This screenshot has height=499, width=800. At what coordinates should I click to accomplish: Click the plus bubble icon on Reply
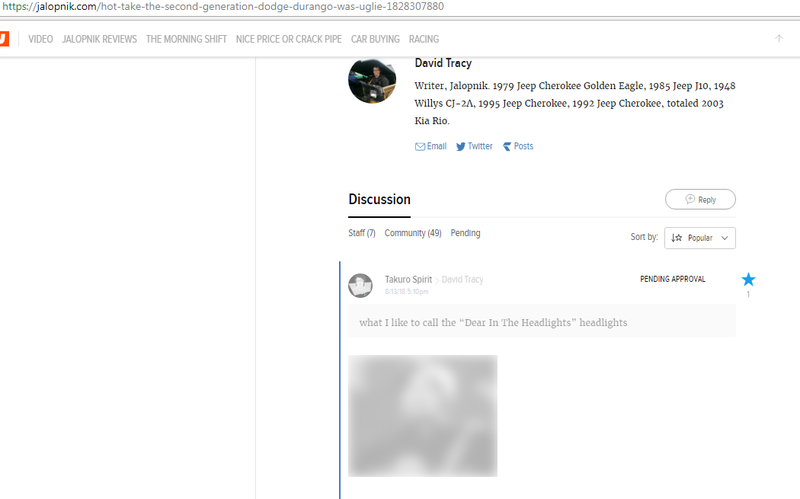point(690,199)
